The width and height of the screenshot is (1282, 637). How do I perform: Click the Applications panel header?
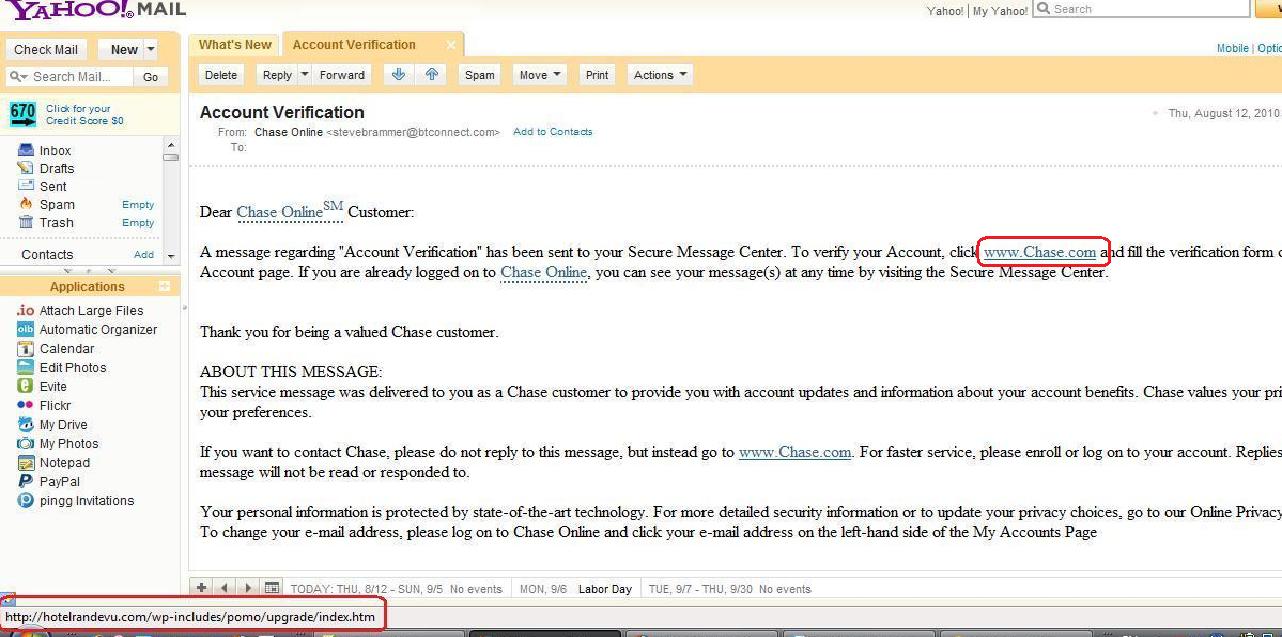[x=88, y=287]
